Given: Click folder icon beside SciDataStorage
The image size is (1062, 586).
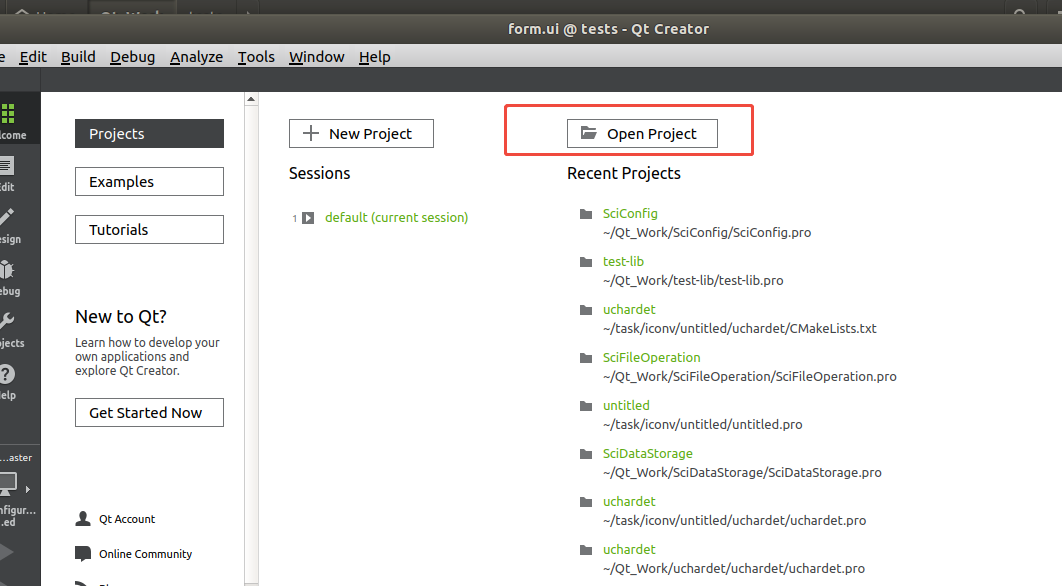Looking at the screenshot, I should pos(586,454).
